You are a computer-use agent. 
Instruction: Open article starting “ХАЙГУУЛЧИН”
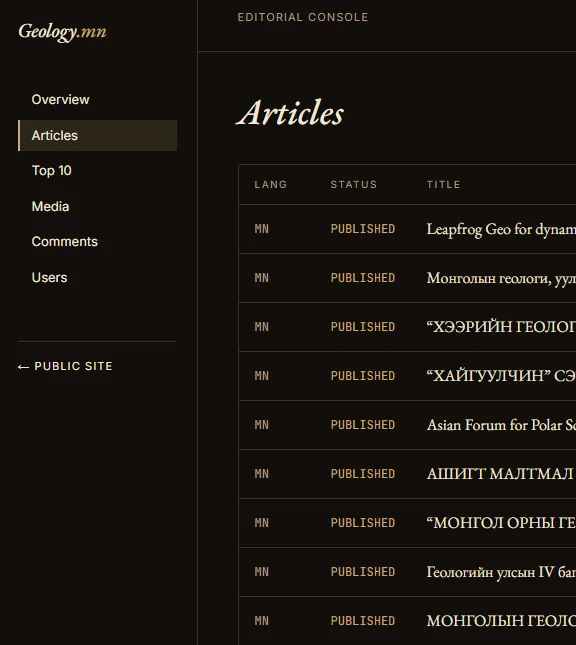coord(501,376)
